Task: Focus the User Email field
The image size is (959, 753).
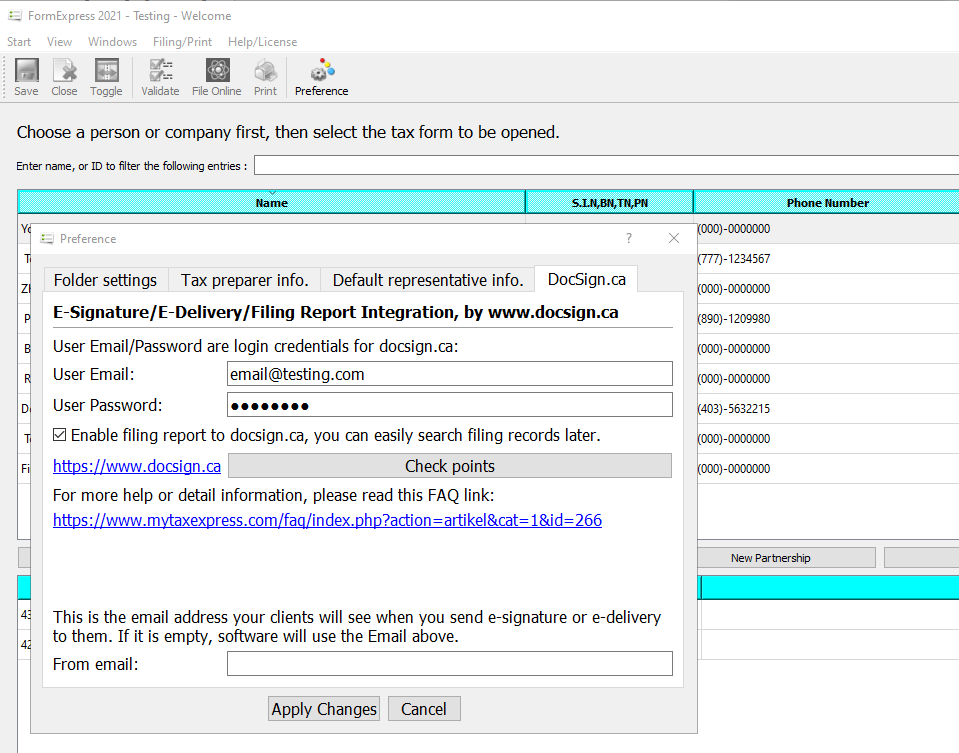Action: [x=450, y=374]
